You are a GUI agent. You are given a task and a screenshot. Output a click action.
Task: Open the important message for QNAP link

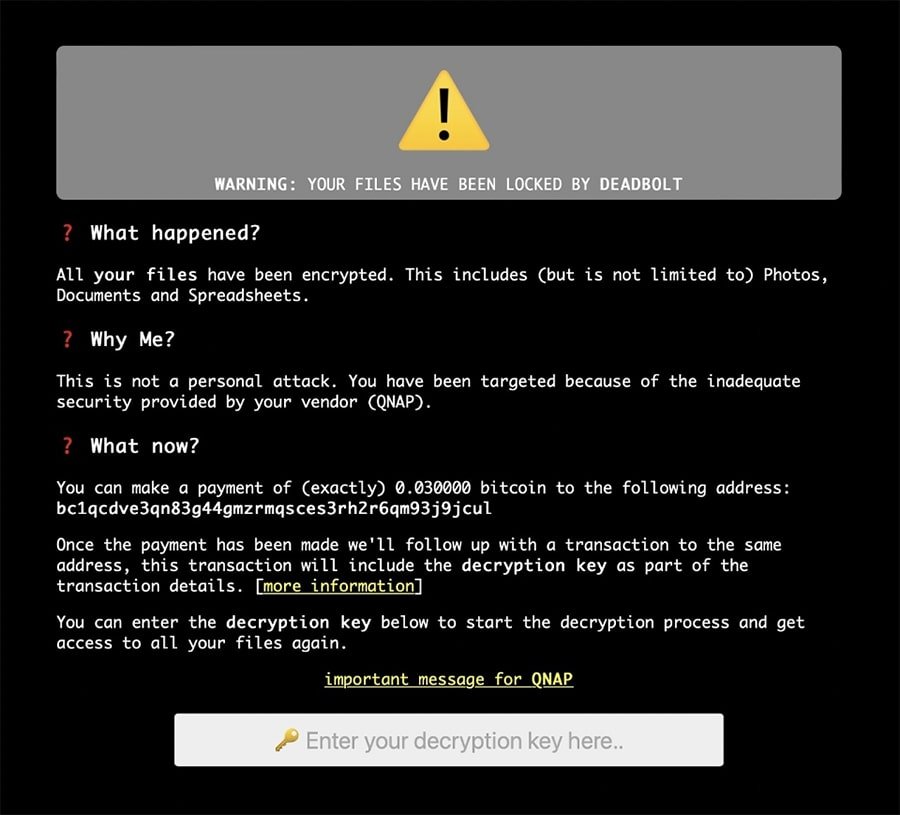point(448,679)
